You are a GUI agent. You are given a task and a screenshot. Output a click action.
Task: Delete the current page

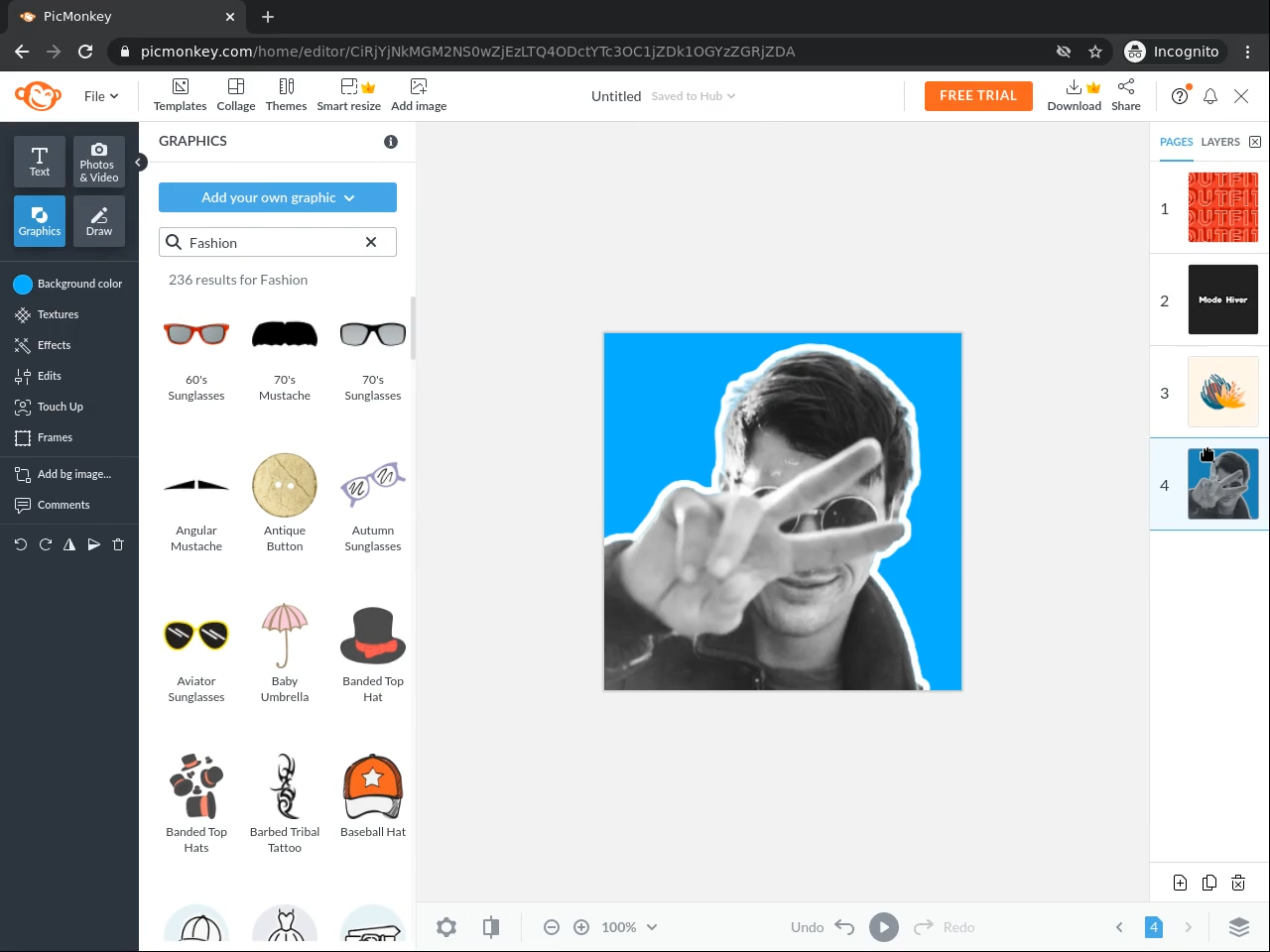click(1238, 883)
